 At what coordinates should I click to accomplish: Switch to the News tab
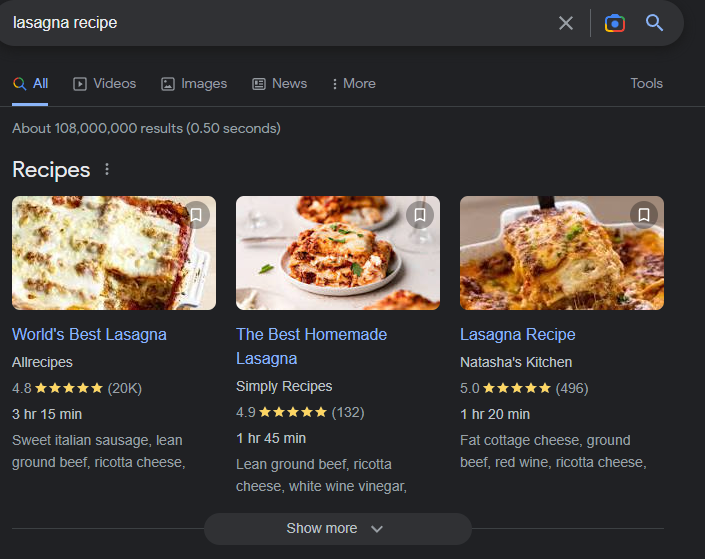pos(279,84)
